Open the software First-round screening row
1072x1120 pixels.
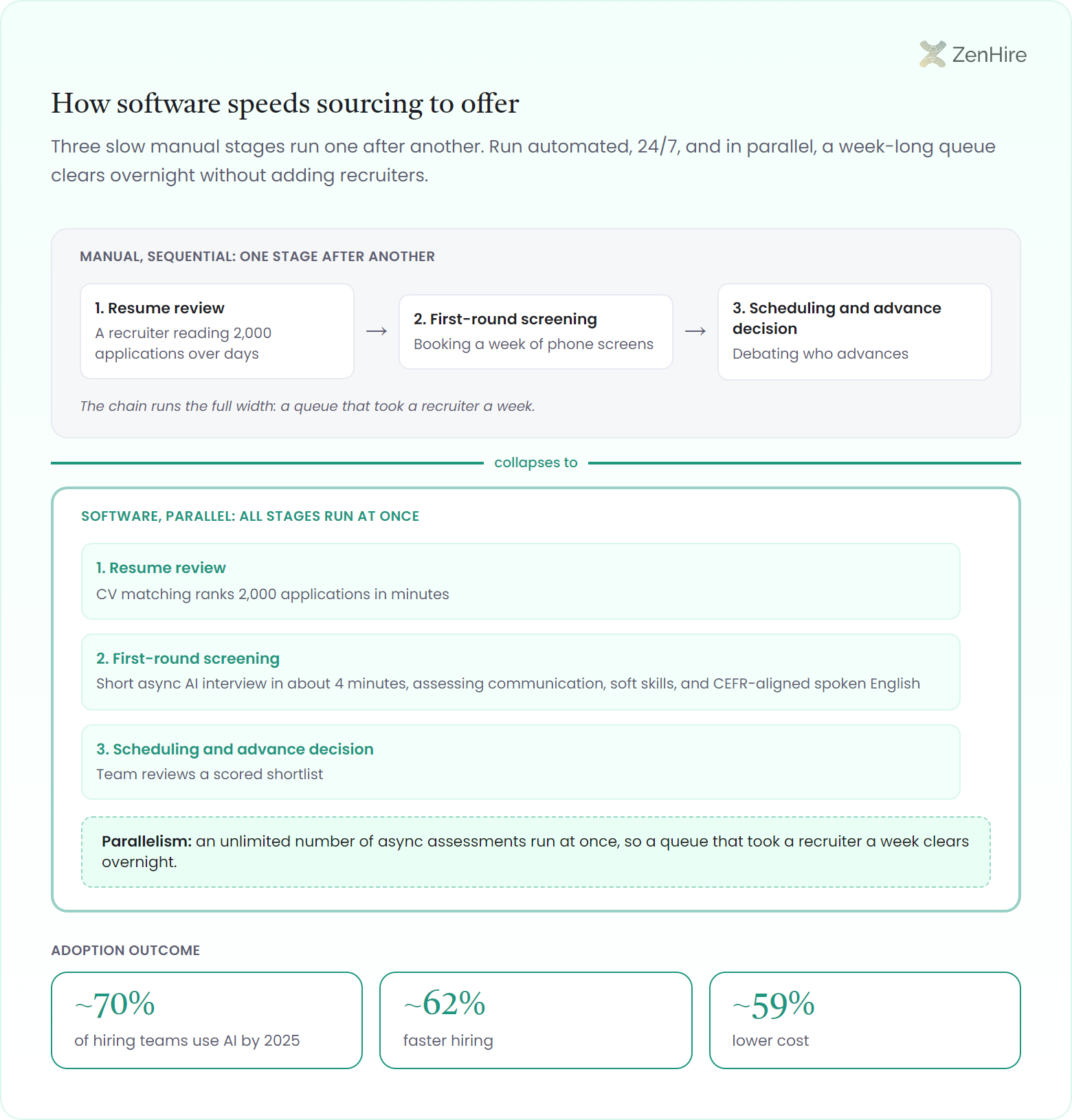tap(521, 672)
